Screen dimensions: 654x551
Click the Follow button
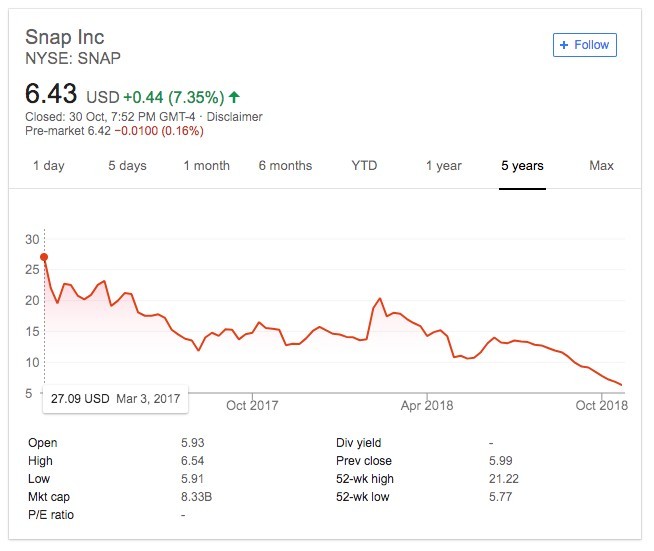tap(585, 45)
